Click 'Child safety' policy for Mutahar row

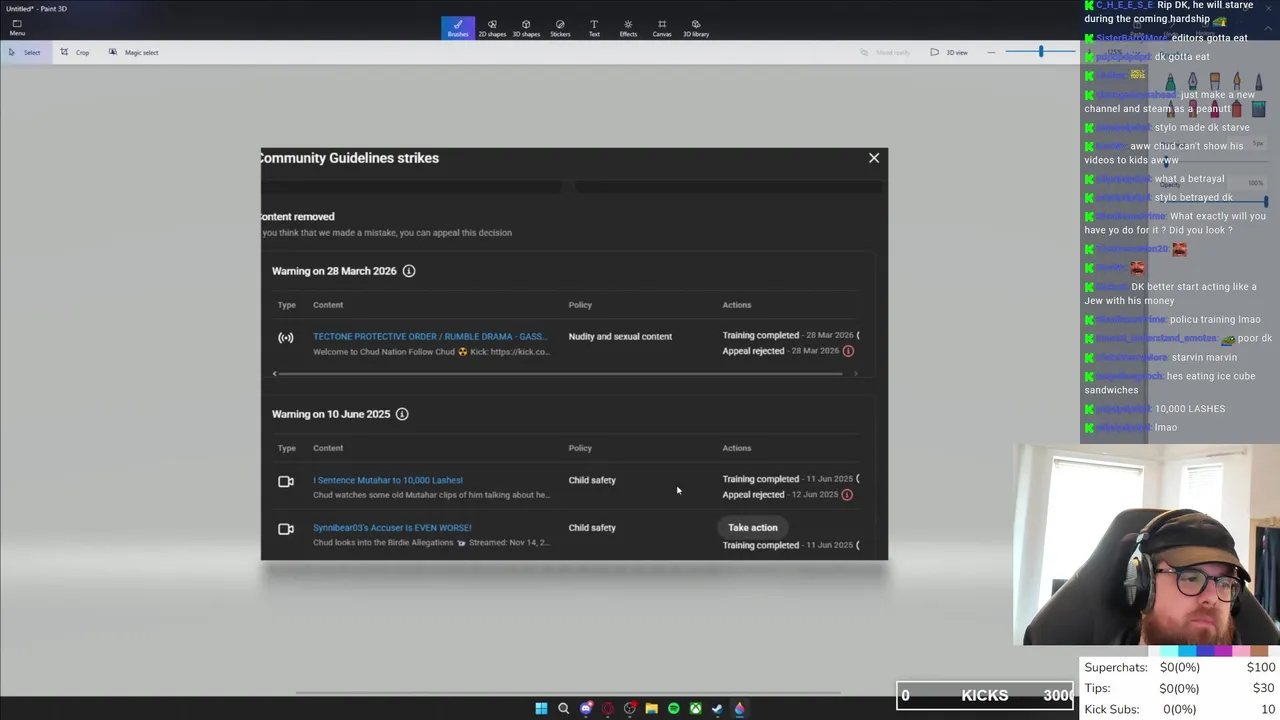[x=592, y=480]
